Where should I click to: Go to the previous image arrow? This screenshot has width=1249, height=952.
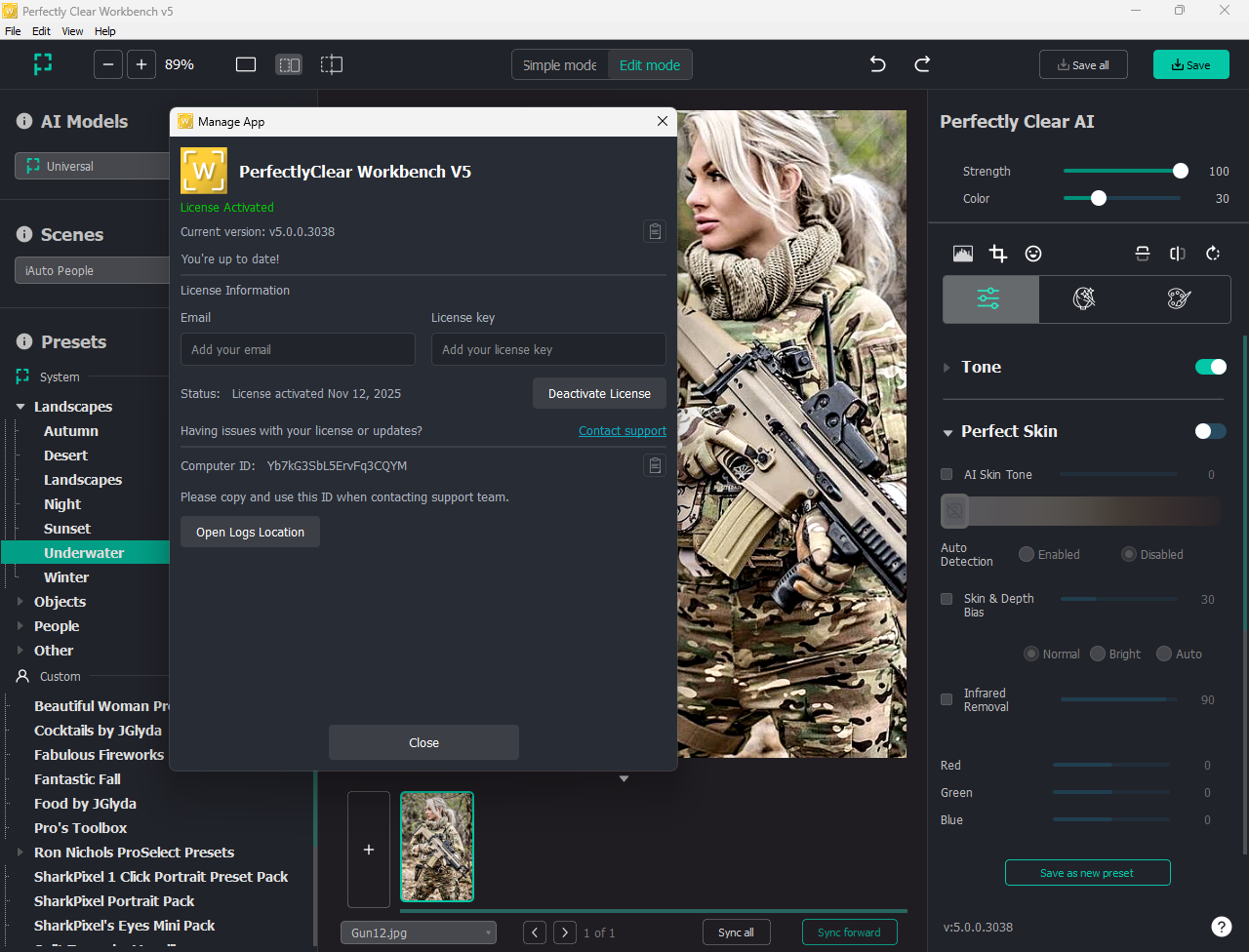(535, 932)
